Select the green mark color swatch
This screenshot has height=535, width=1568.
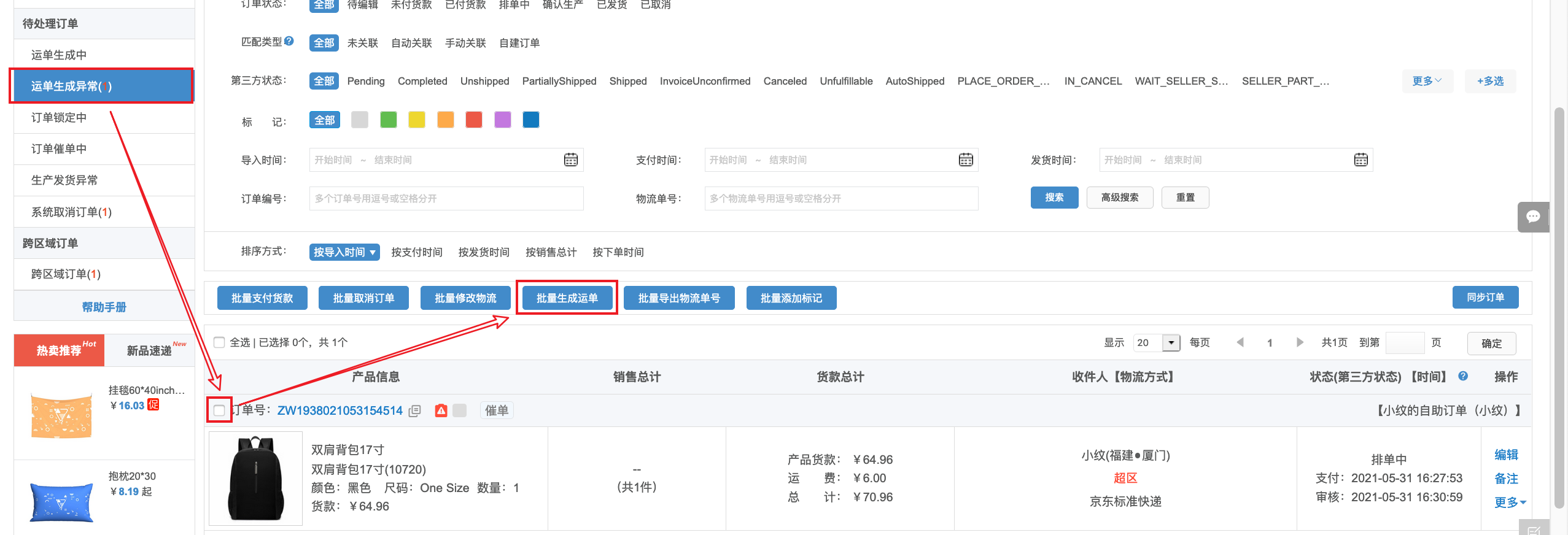(x=388, y=120)
